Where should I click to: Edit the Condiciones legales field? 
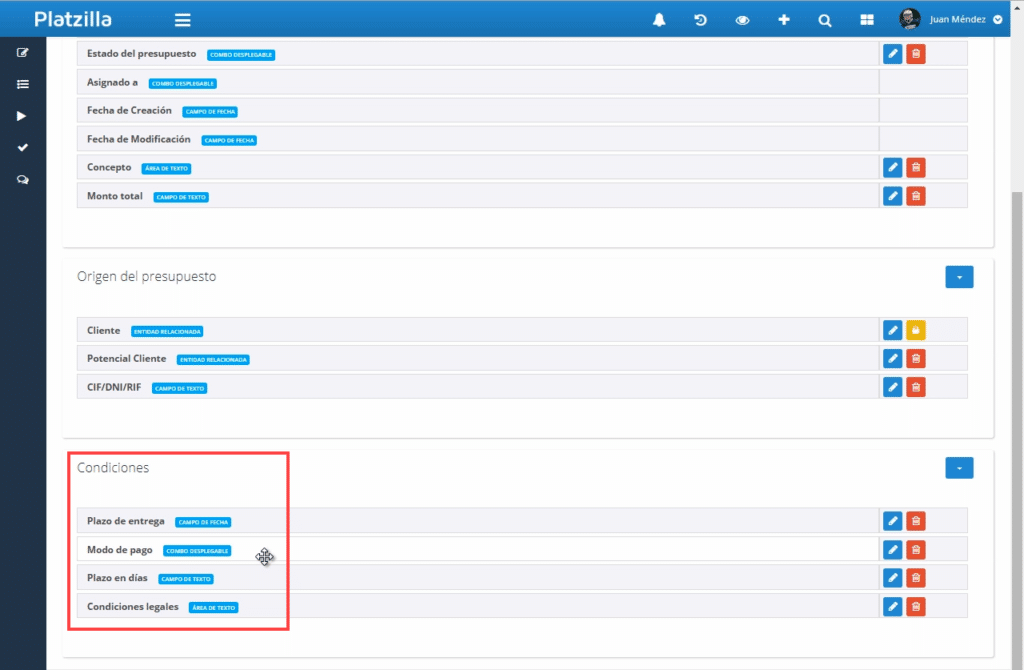[x=892, y=607]
